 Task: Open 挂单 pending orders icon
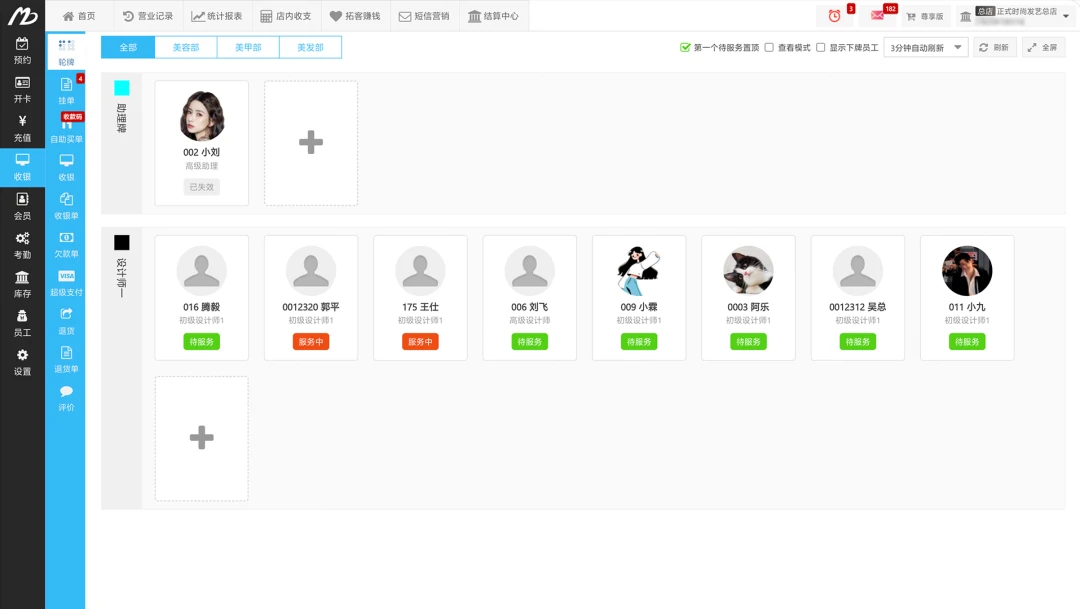pyautogui.click(x=66, y=91)
